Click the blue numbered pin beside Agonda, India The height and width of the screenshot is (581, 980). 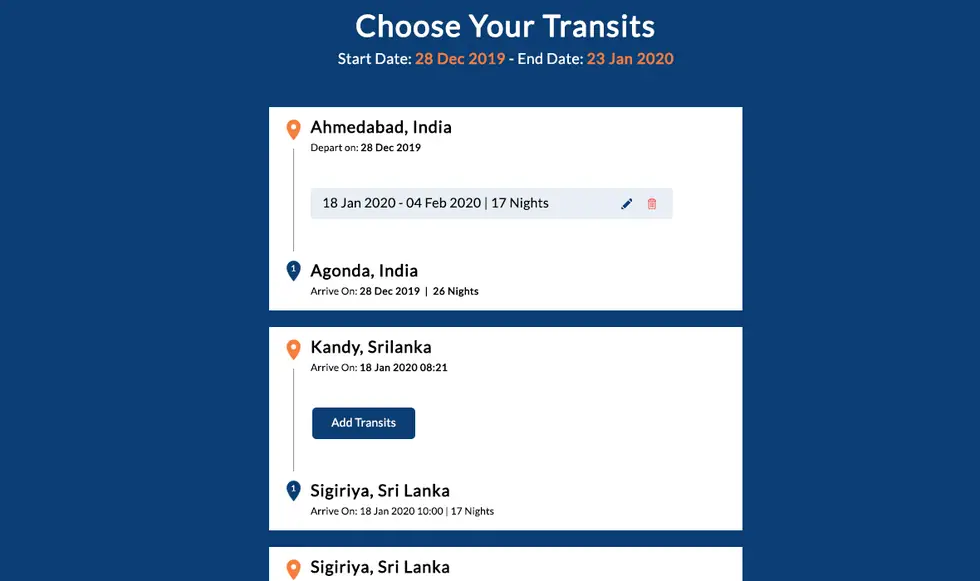coord(293,271)
